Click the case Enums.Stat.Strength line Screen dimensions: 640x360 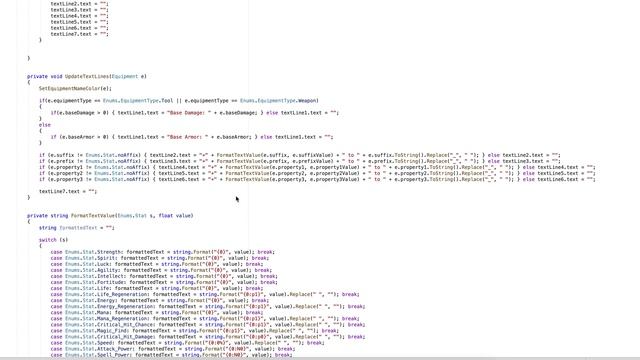[162, 252]
